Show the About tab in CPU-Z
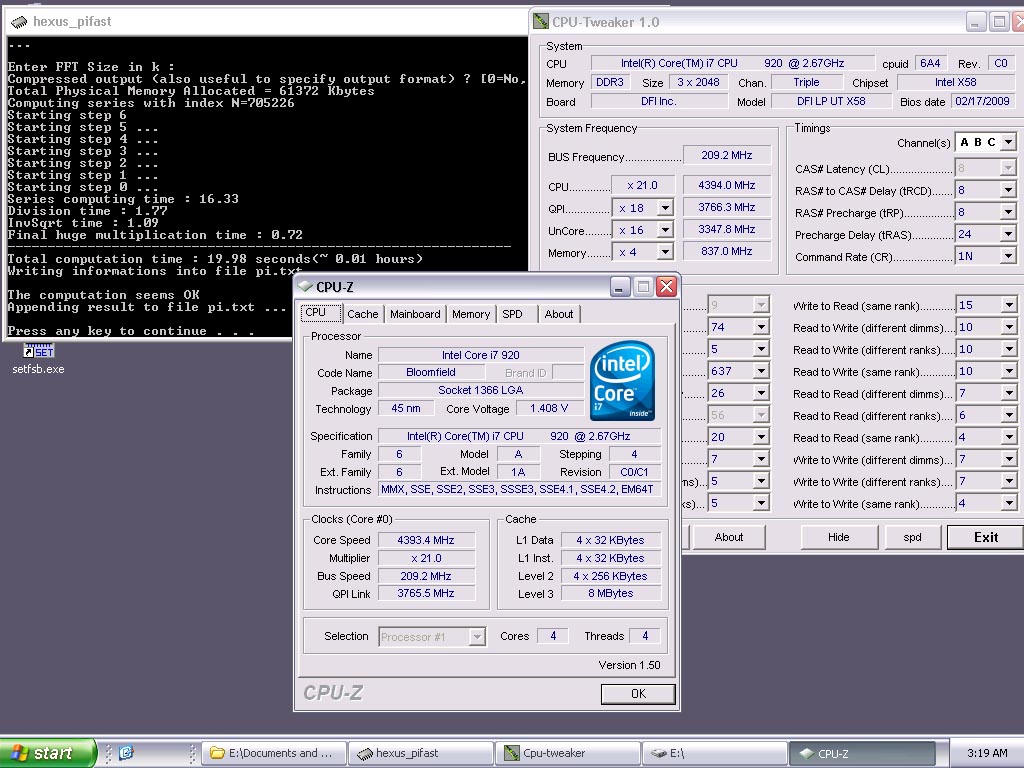 (x=559, y=314)
